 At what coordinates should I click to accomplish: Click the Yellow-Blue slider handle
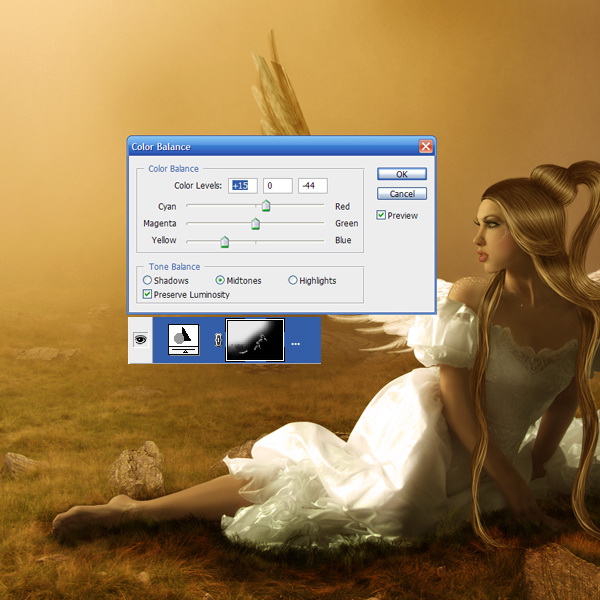pos(225,241)
